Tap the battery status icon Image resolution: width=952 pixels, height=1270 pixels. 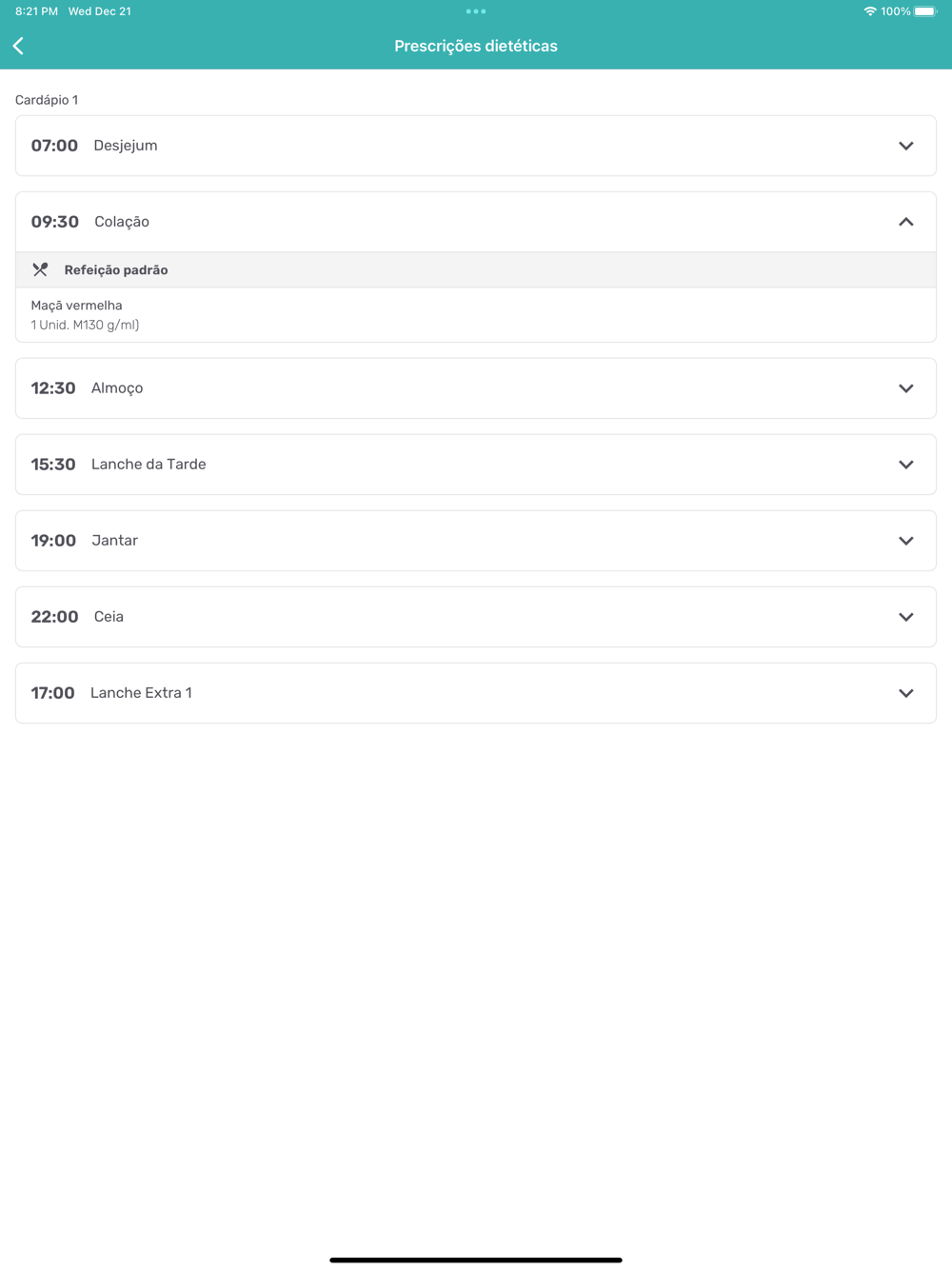[924, 11]
